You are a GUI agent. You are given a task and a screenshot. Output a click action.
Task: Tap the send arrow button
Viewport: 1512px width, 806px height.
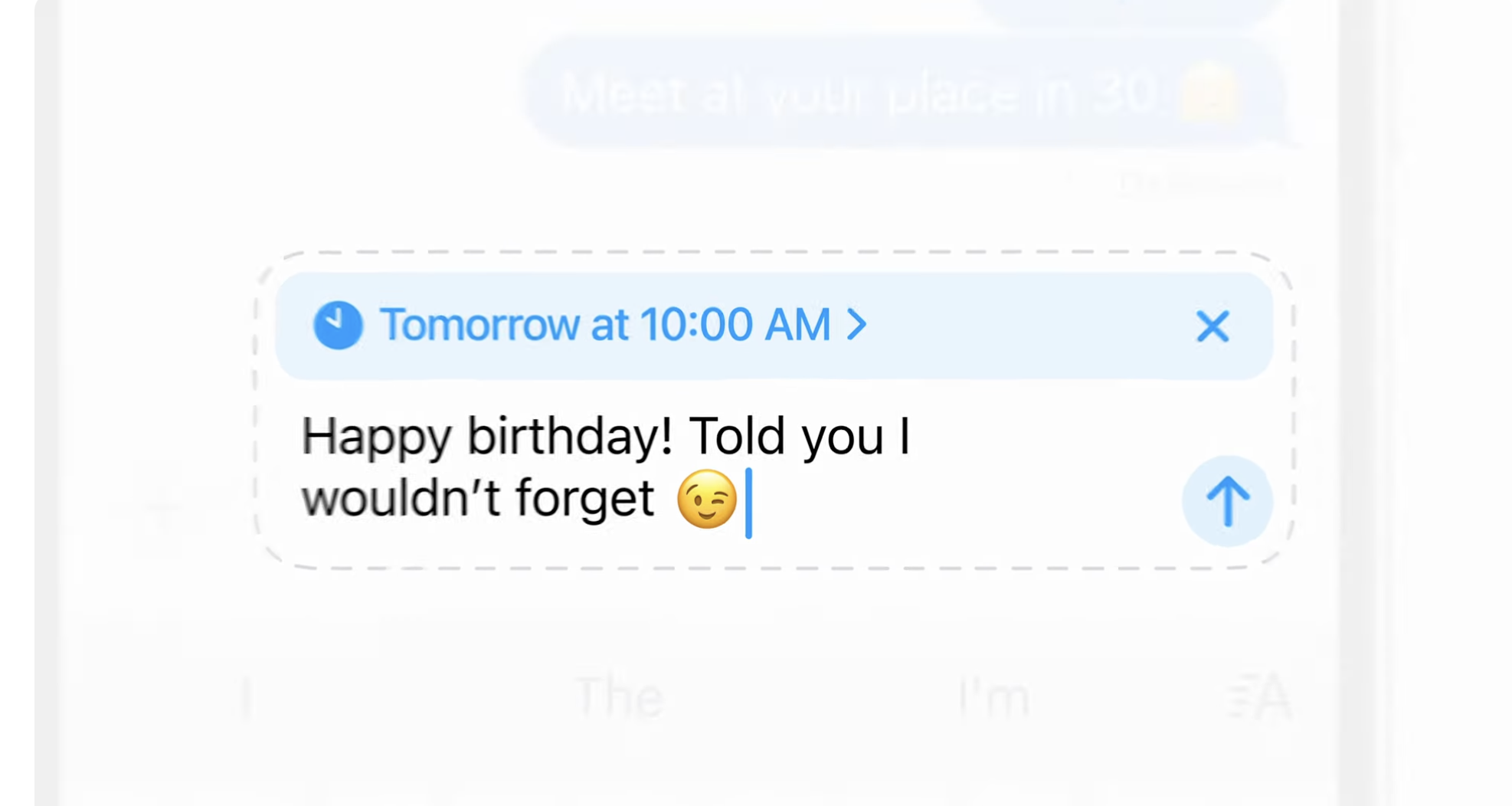1227,501
